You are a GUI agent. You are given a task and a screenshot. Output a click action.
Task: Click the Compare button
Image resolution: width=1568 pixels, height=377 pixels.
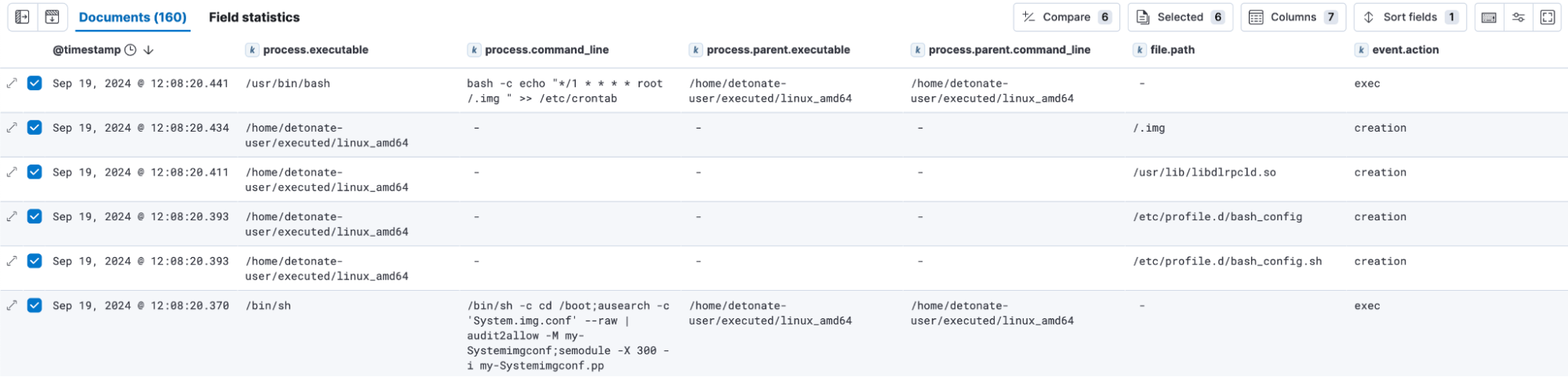pyautogui.click(x=1066, y=17)
